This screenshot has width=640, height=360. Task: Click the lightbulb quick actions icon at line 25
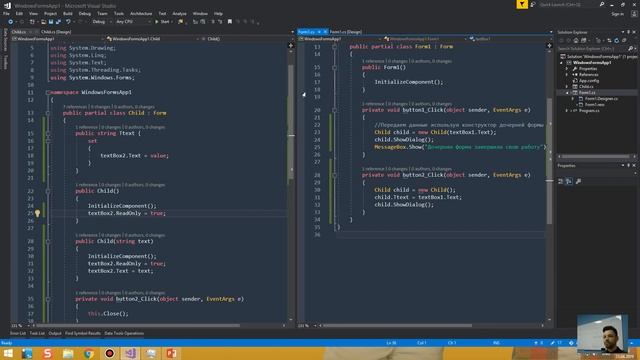click(x=38, y=213)
